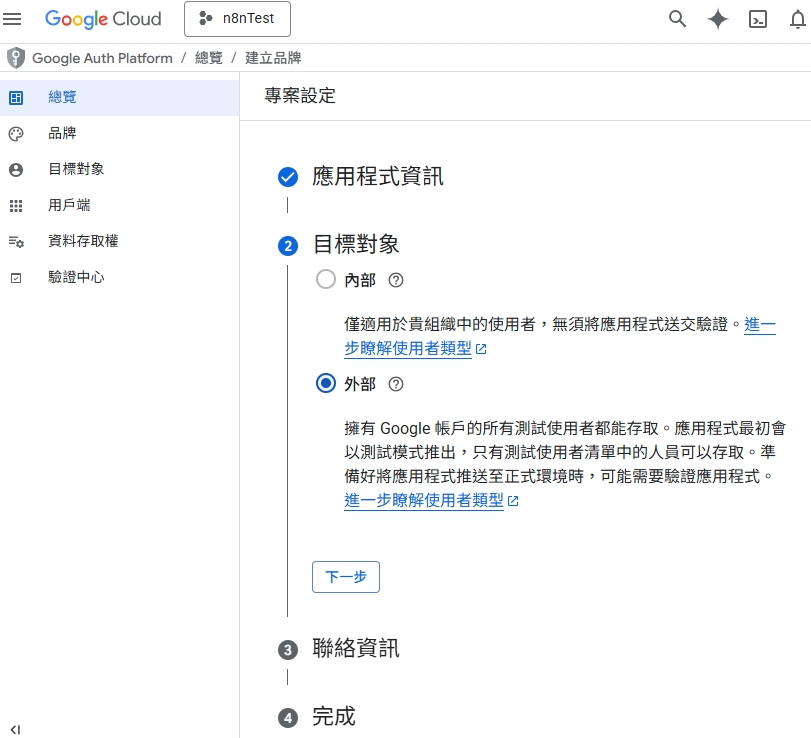Open Gemini sparkle assistant icon
811x738 pixels.
click(x=717, y=19)
